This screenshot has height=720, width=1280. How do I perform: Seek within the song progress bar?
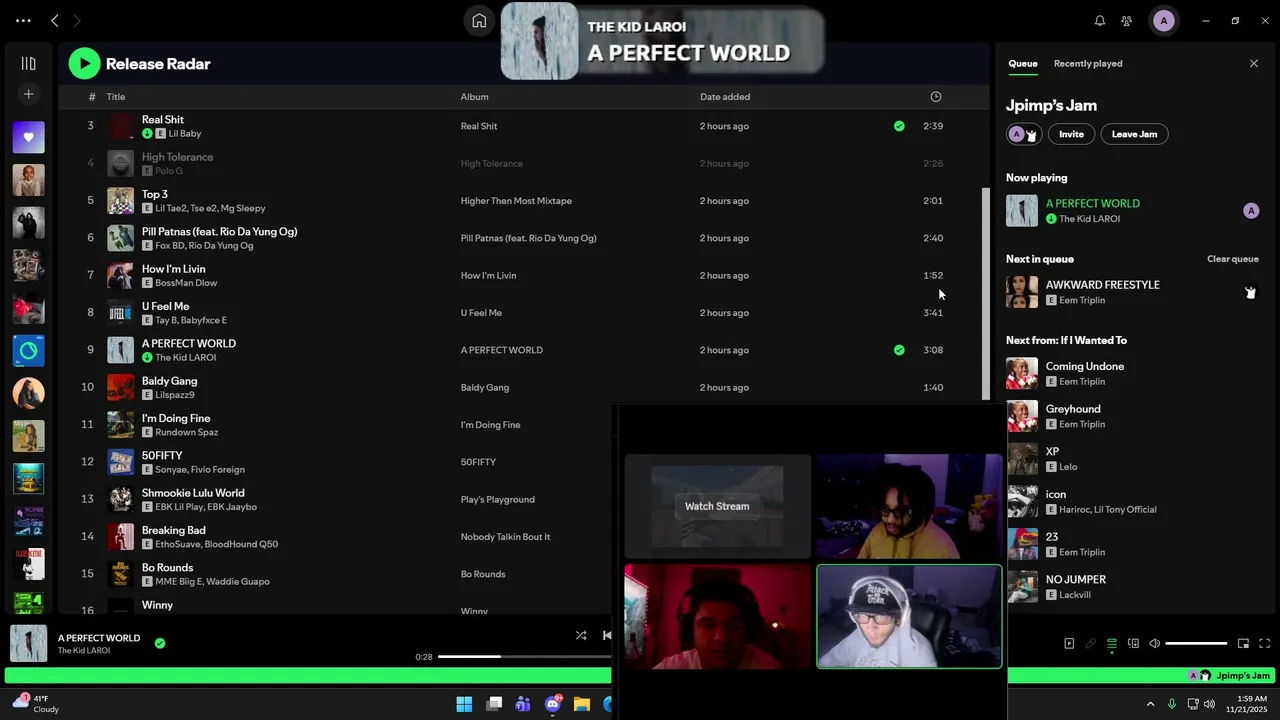pos(524,657)
